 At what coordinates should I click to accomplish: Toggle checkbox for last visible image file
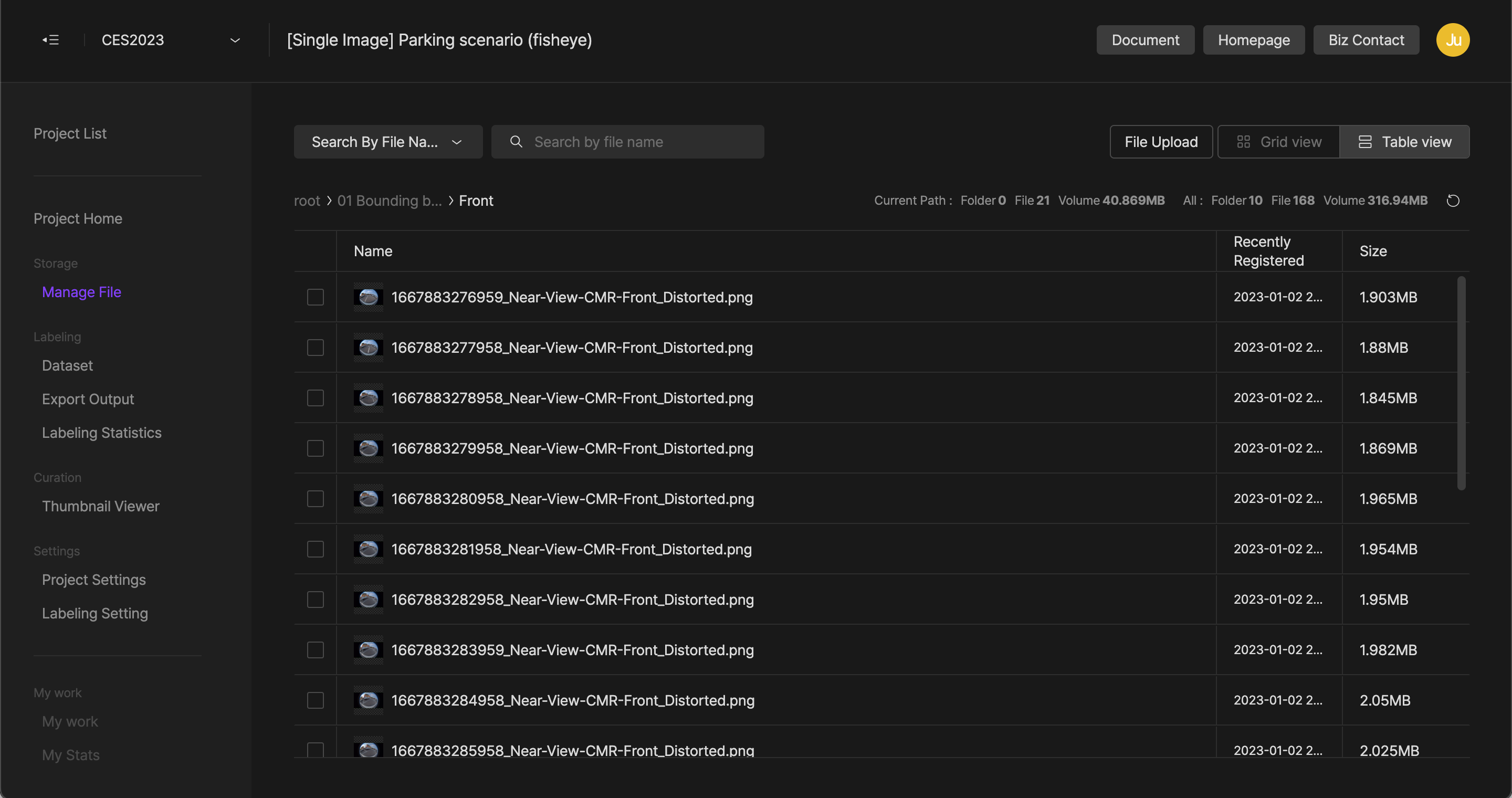[315, 750]
